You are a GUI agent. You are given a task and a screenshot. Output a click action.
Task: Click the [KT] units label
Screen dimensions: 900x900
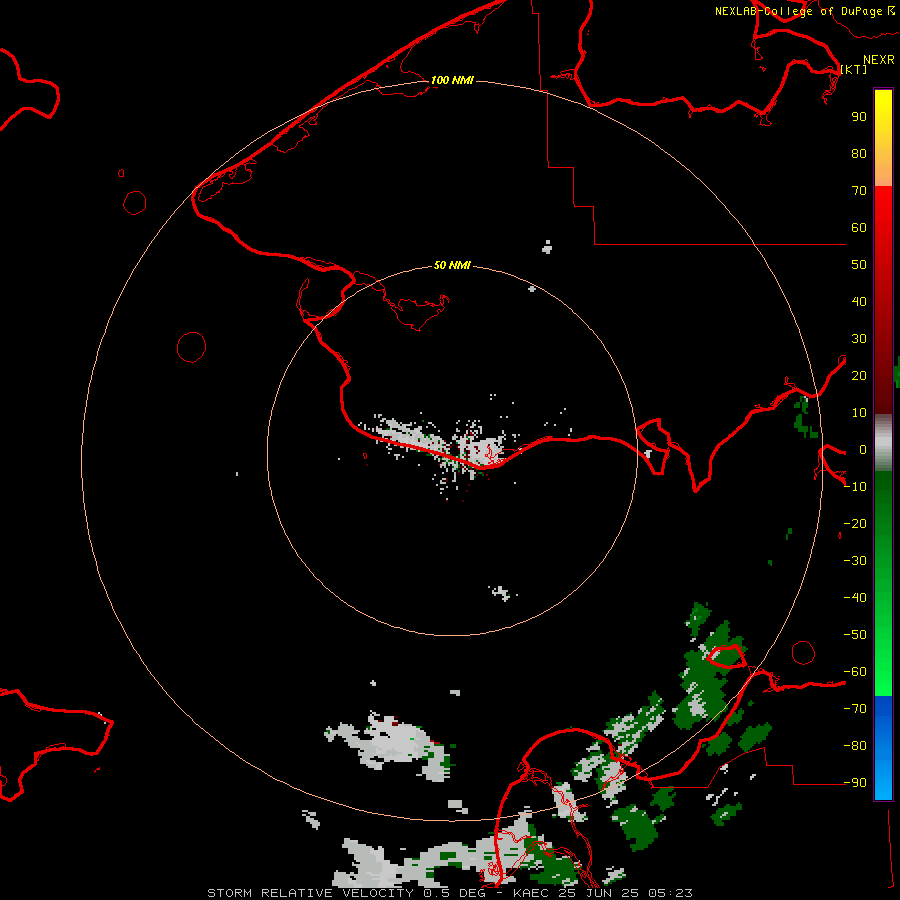(853, 69)
